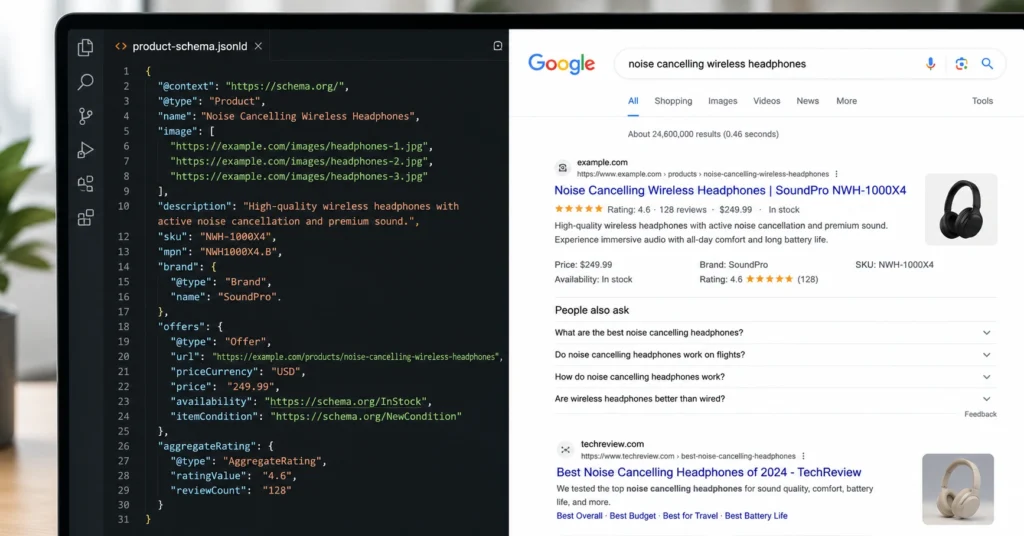This screenshot has width=1024, height=536.
Task: Open the SoundPro NWH-1000X4 result title link
Action: [730, 191]
